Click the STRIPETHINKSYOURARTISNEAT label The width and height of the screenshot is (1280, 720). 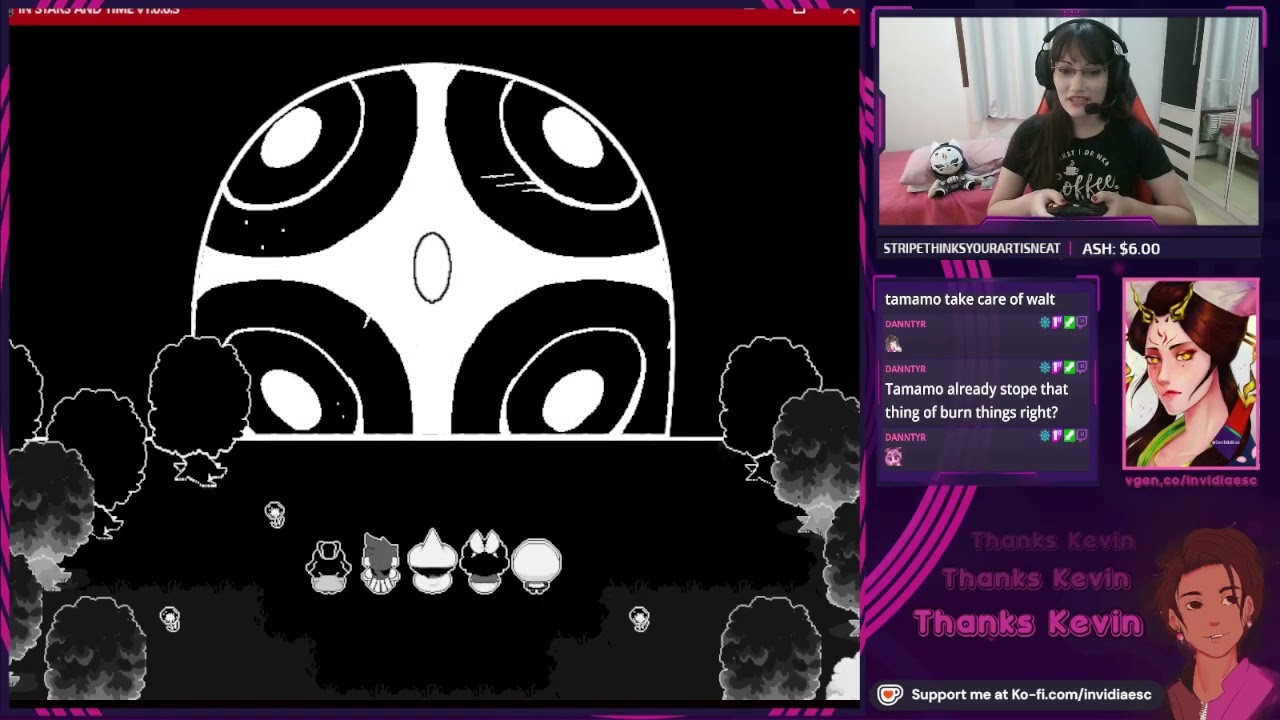point(971,248)
